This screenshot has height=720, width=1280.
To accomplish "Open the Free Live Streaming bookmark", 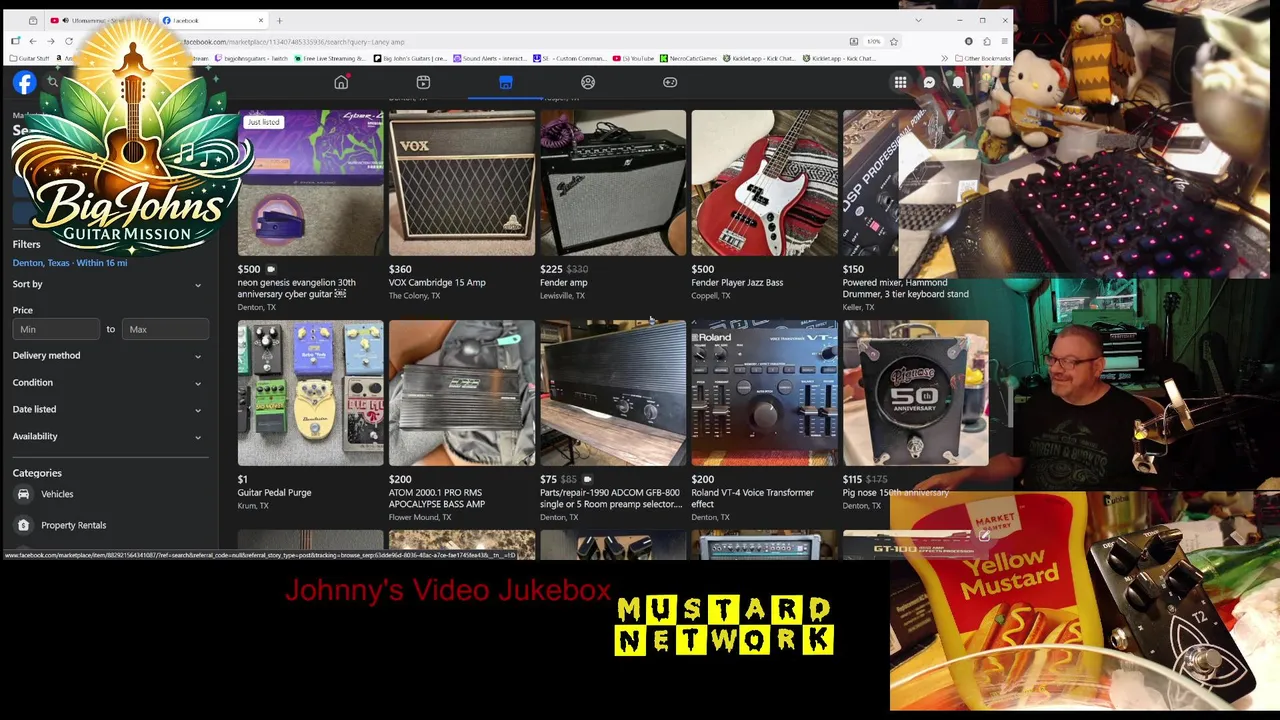I will tap(331, 58).
